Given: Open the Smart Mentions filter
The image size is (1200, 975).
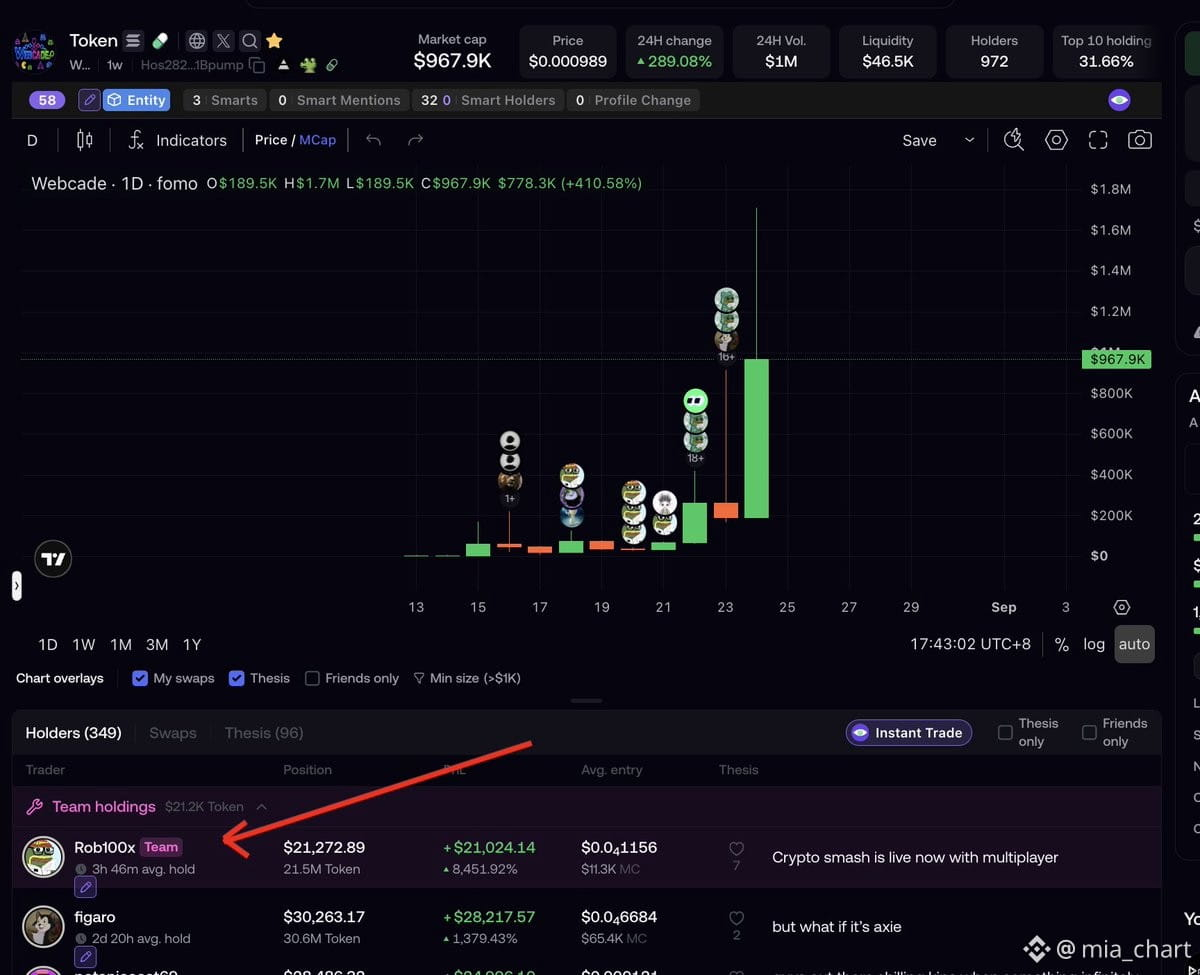Looking at the screenshot, I should point(339,100).
